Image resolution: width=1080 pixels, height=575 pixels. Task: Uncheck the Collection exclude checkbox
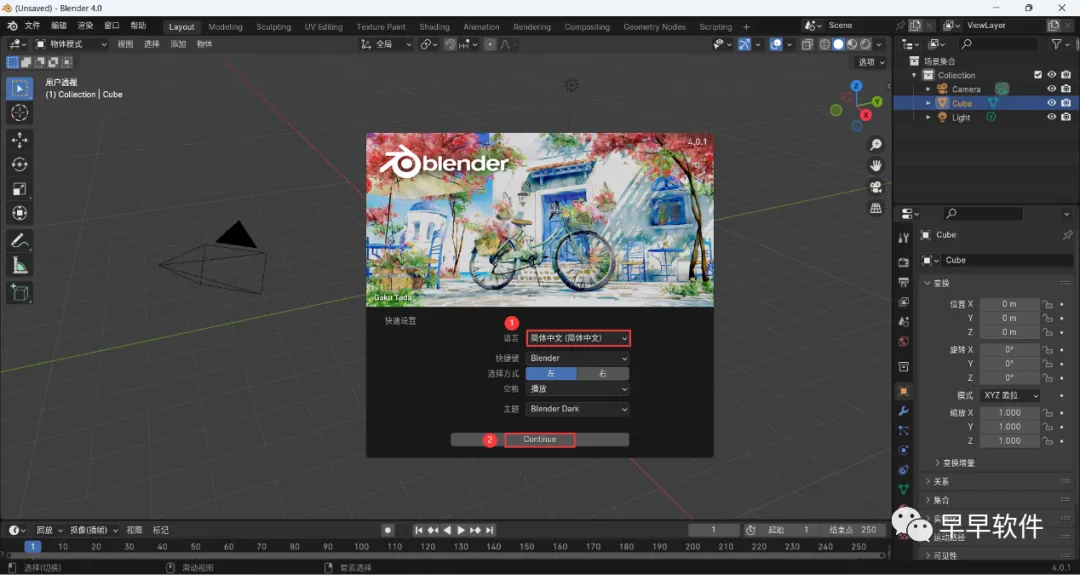point(1038,75)
